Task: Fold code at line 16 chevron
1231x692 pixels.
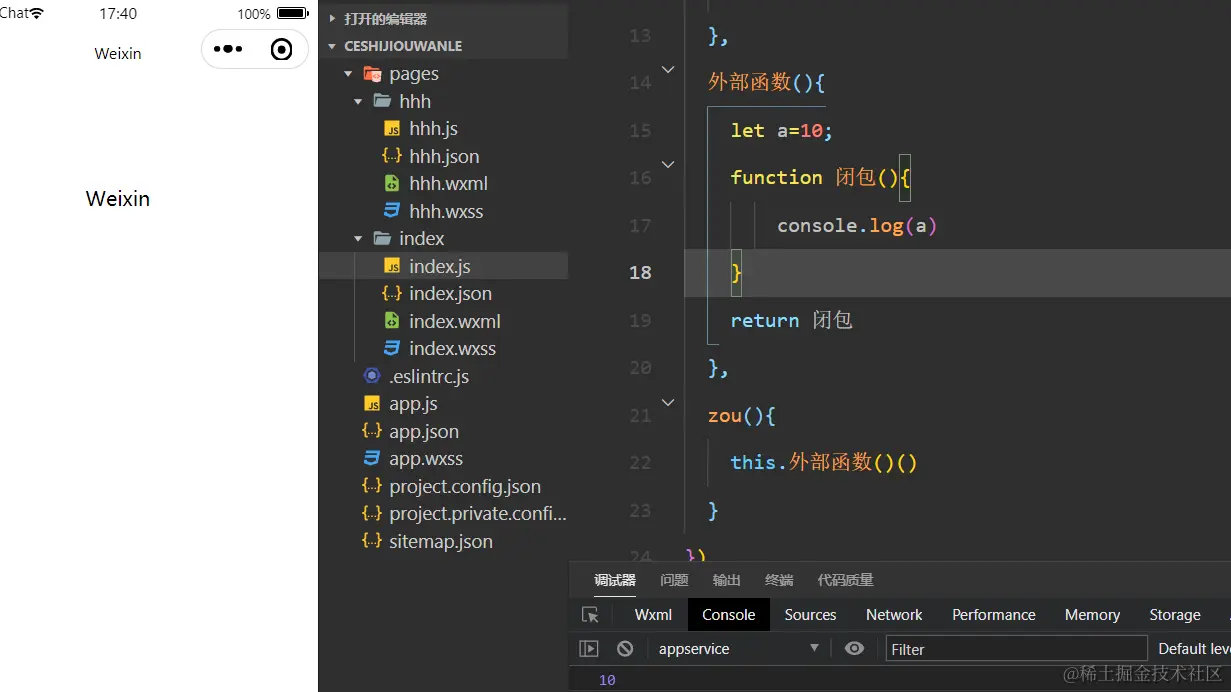Action: pyautogui.click(x=668, y=164)
